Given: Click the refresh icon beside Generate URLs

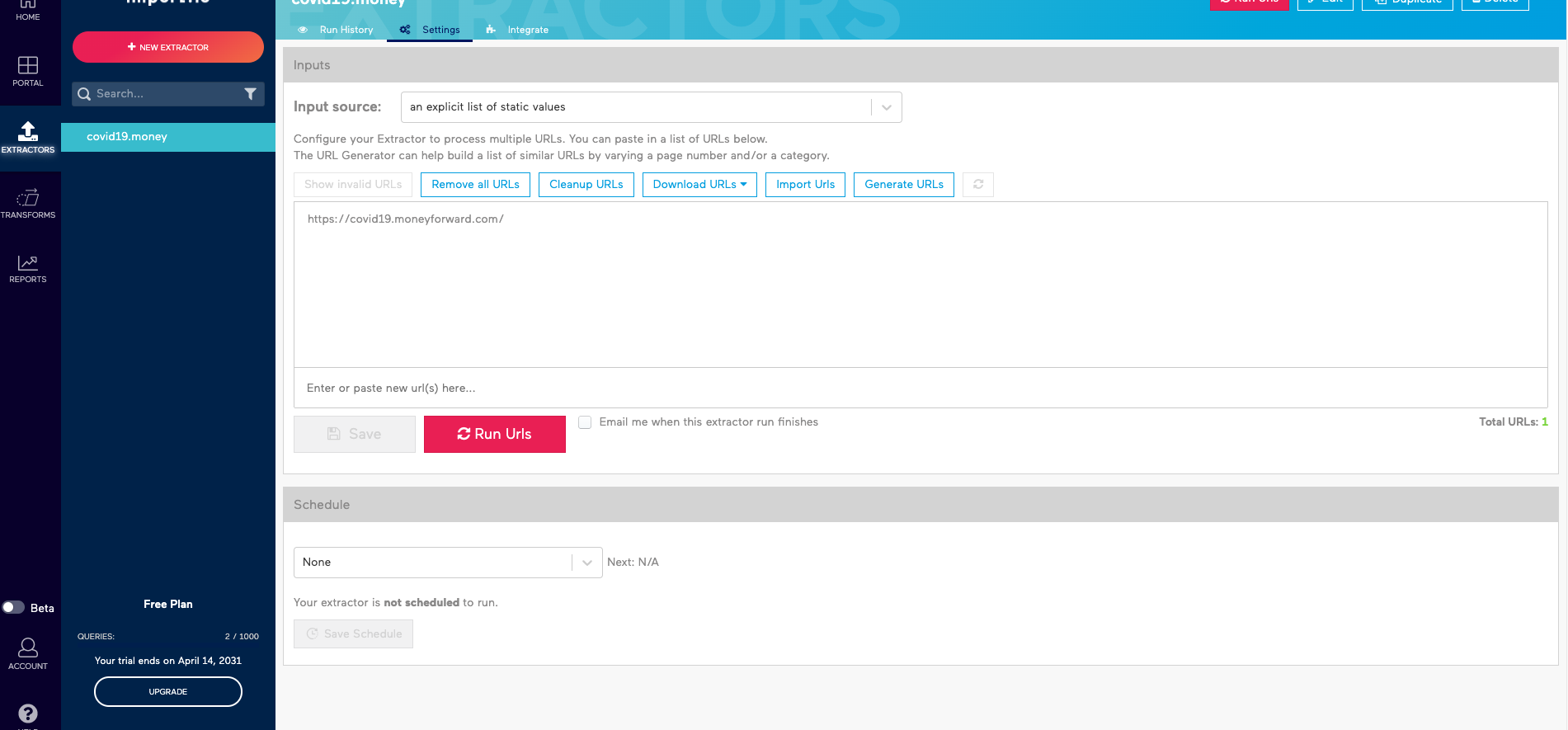Looking at the screenshot, I should (x=978, y=185).
